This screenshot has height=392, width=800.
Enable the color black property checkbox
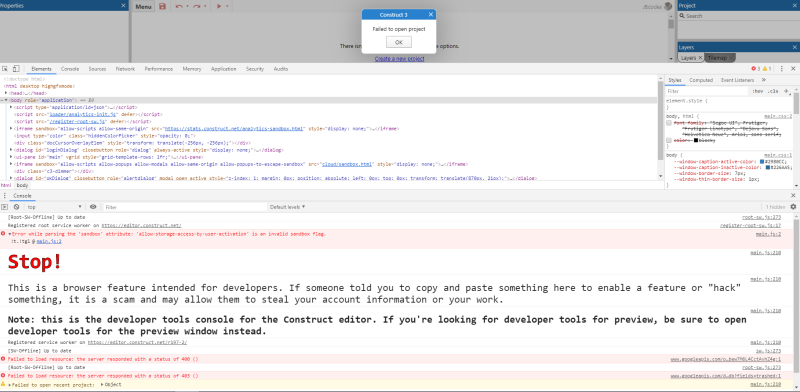tap(669, 140)
